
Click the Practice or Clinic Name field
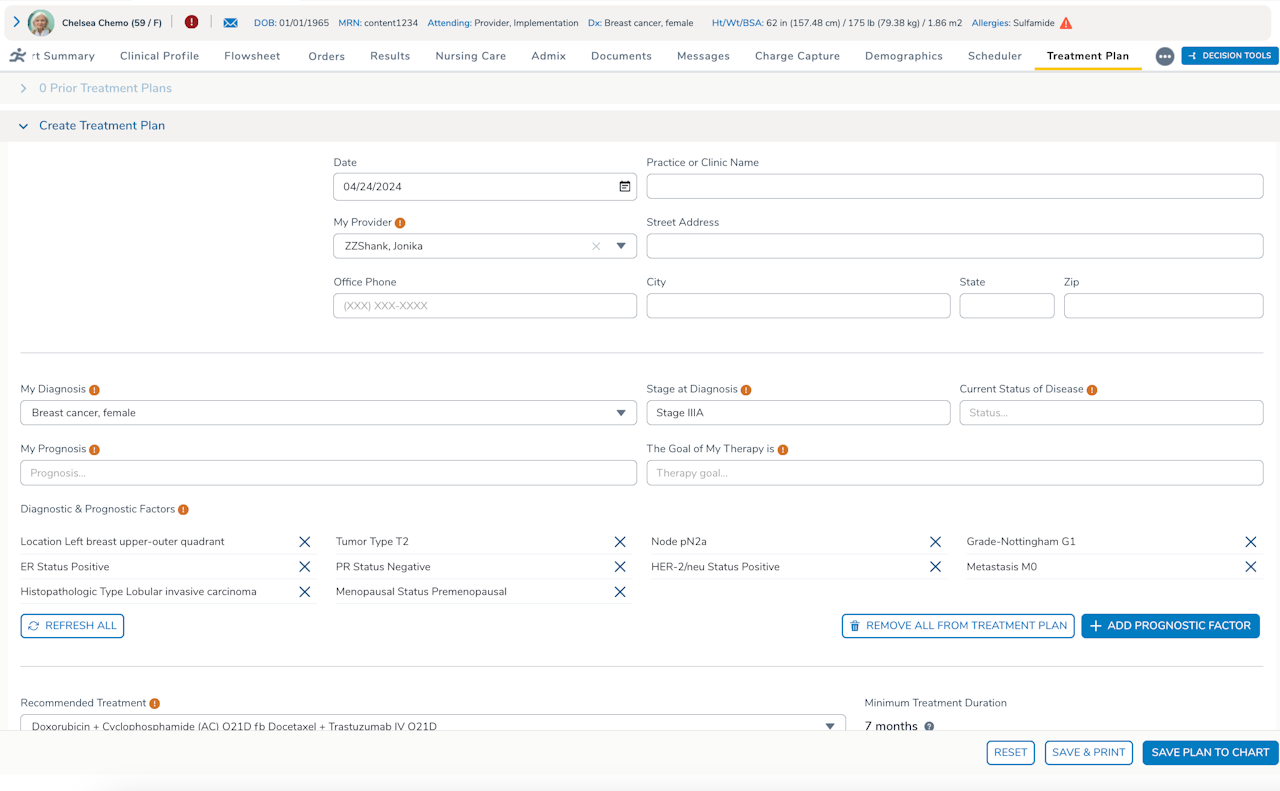tap(954, 187)
